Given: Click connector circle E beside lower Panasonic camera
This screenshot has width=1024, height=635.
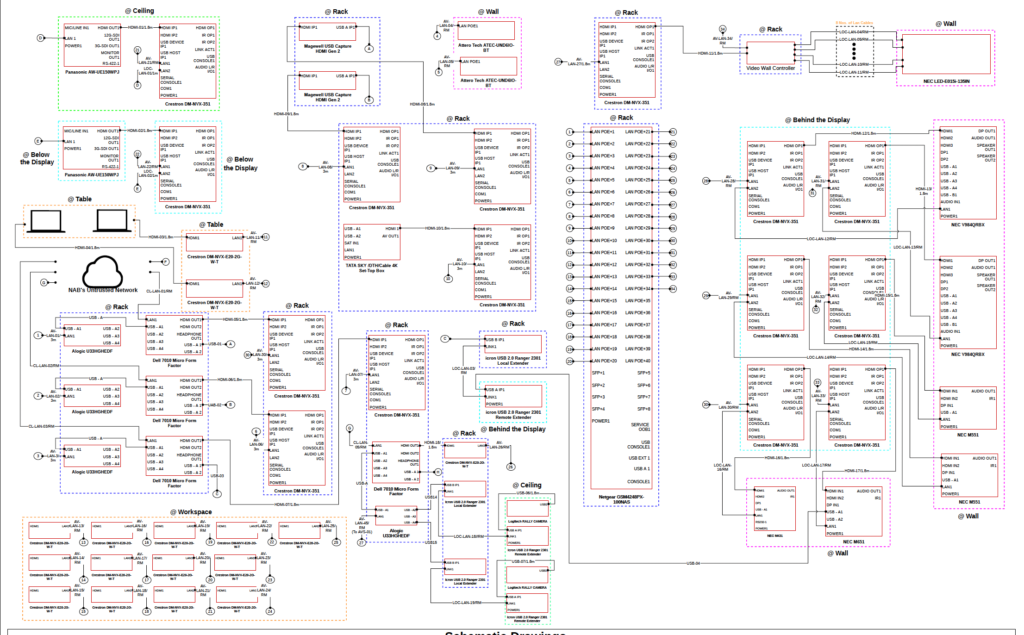Looking at the screenshot, I should 37,142.
